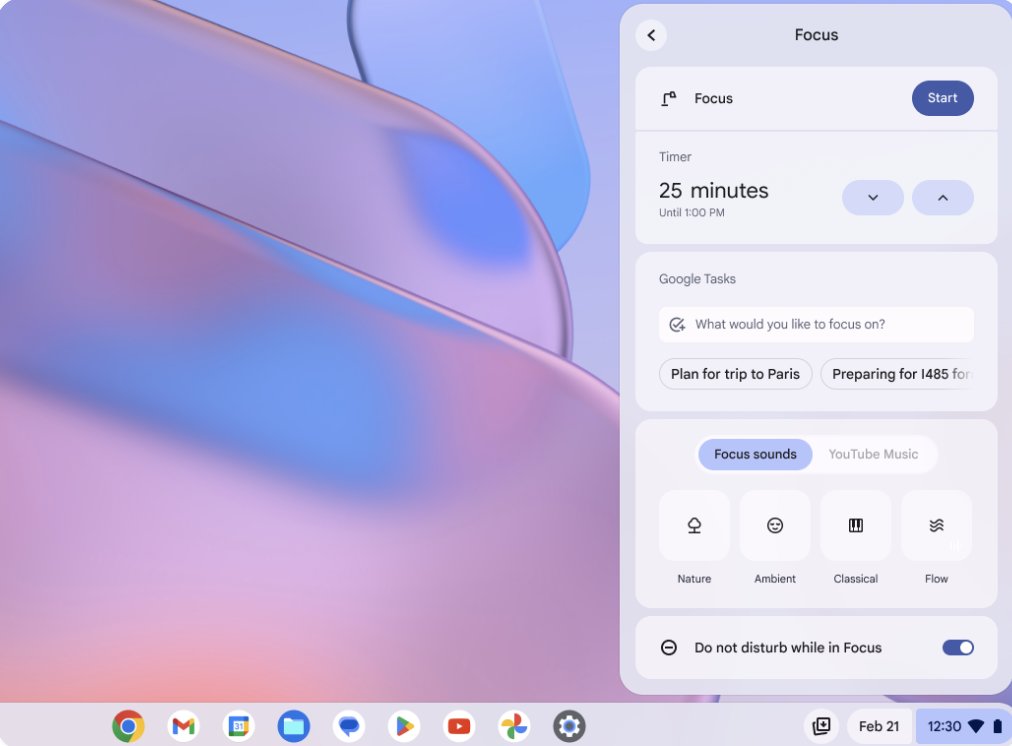Play the Flow sound

pyautogui.click(x=936, y=525)
